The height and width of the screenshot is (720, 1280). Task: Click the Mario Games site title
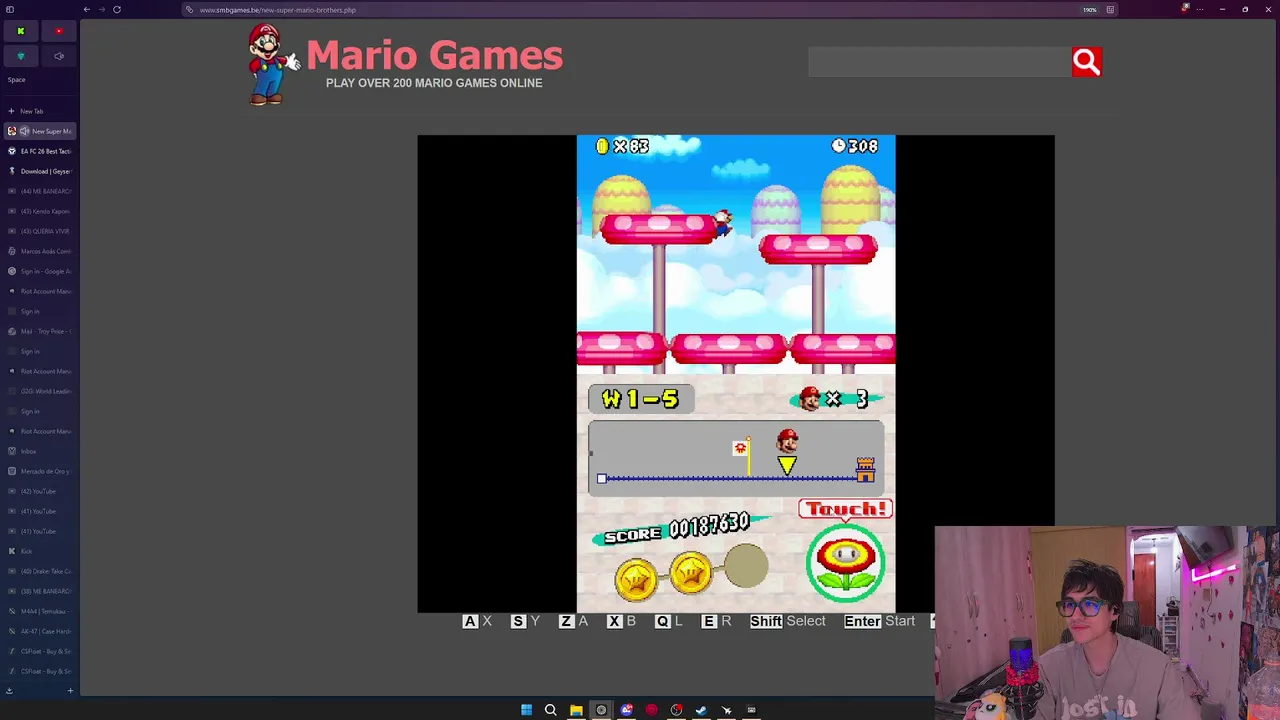[x=435, y=56]
